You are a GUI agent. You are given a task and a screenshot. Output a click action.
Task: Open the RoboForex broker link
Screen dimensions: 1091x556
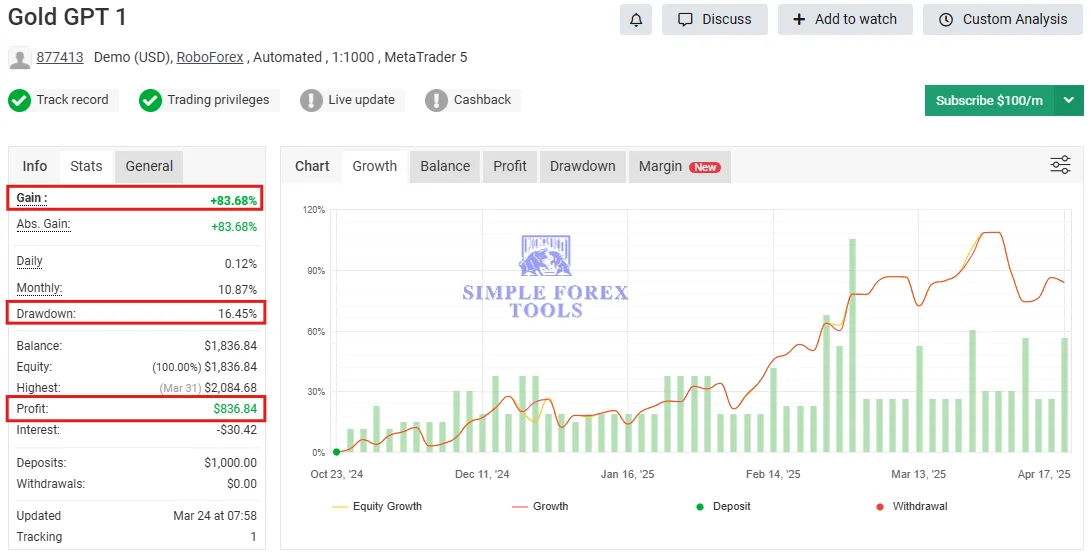pos(210,58)
